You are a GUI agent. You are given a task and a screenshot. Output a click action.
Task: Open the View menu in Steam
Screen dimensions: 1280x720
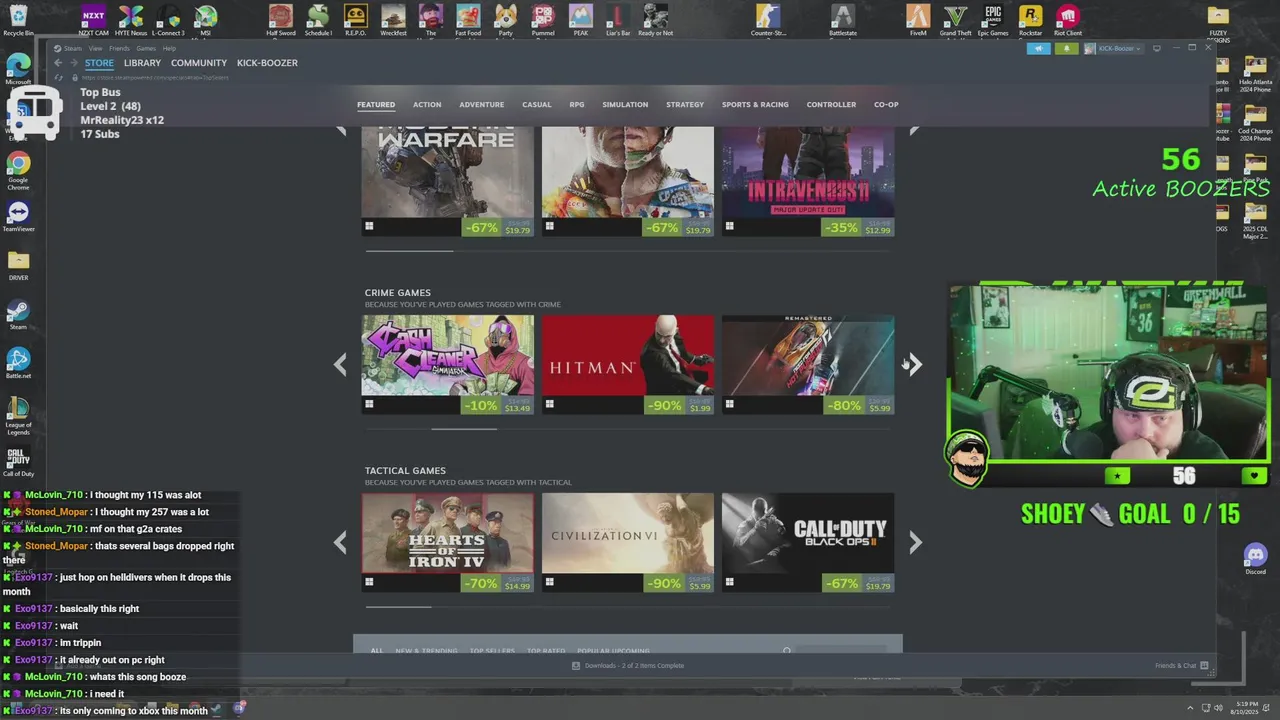(95, 48)
